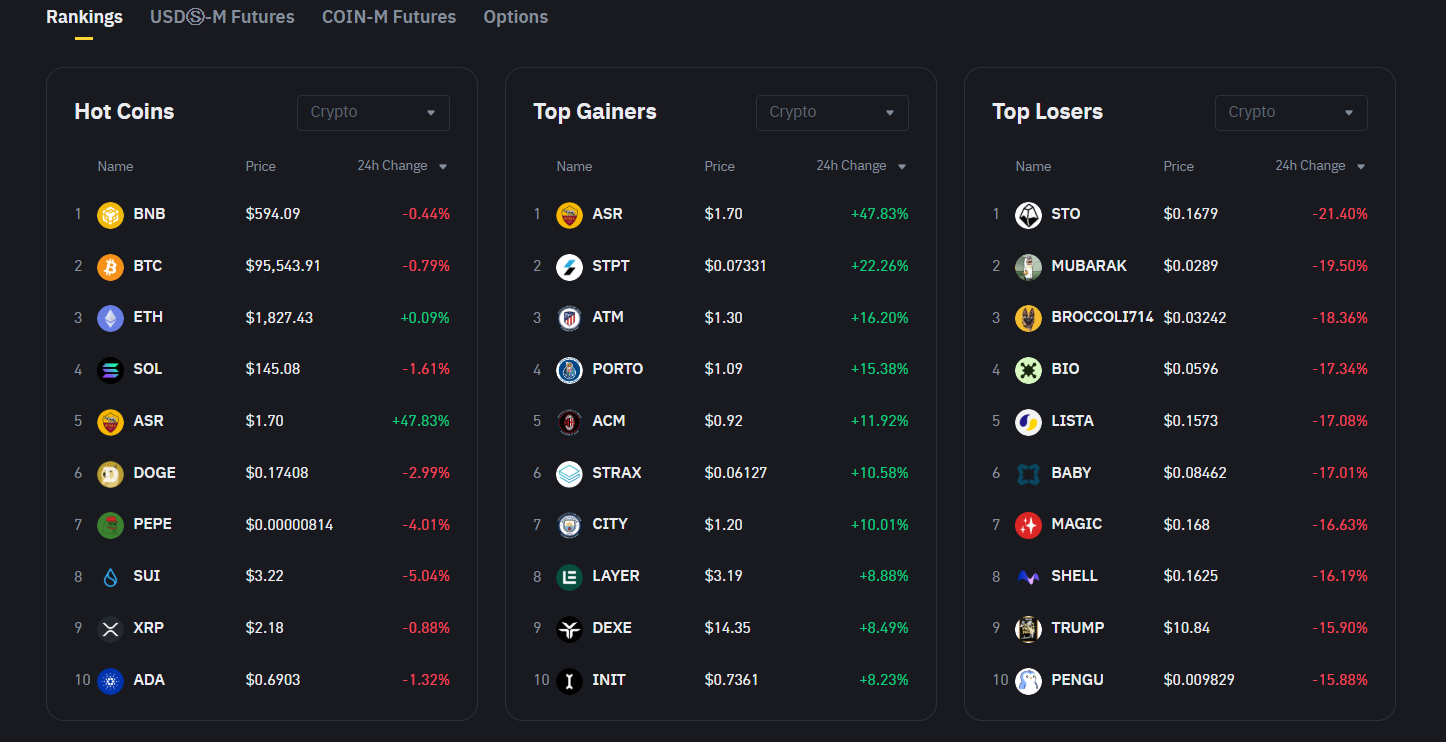1446x742 pixels.
Task: Switch to the USDⓈ-M Futures tab
Action: coord(222,17)
